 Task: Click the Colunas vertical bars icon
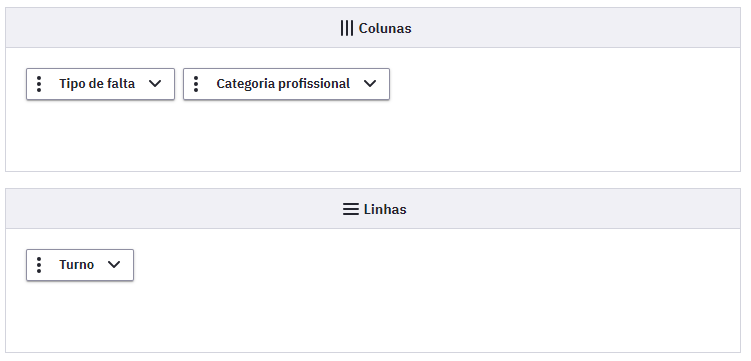[347, 28]
